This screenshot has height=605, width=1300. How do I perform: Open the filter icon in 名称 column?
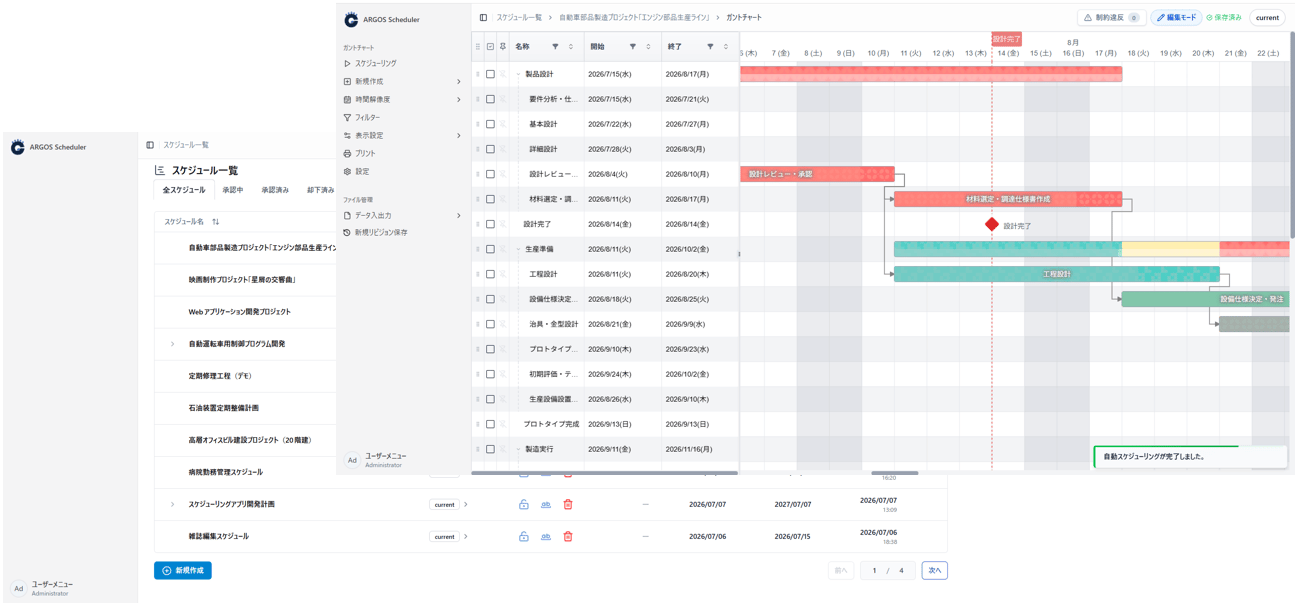pyautogui.click(x=555, y=47)
